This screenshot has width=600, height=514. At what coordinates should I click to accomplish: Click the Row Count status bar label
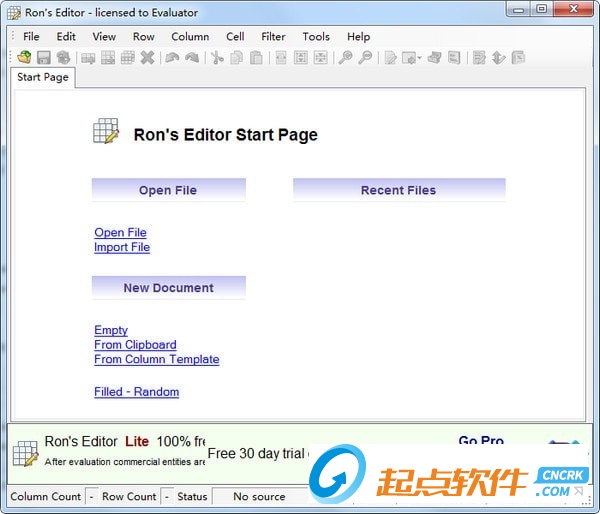tap(129, 496)
